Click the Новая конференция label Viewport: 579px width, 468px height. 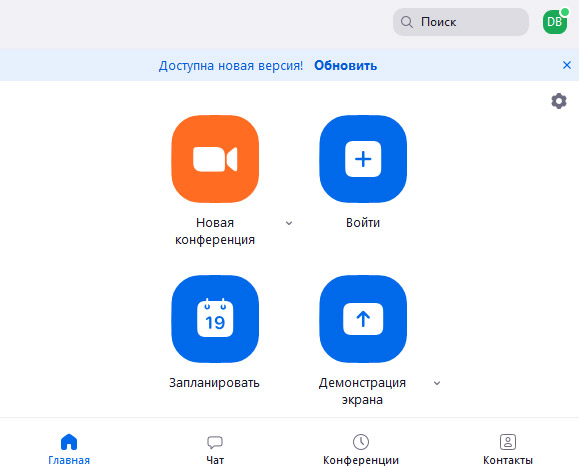click(215, 231)
